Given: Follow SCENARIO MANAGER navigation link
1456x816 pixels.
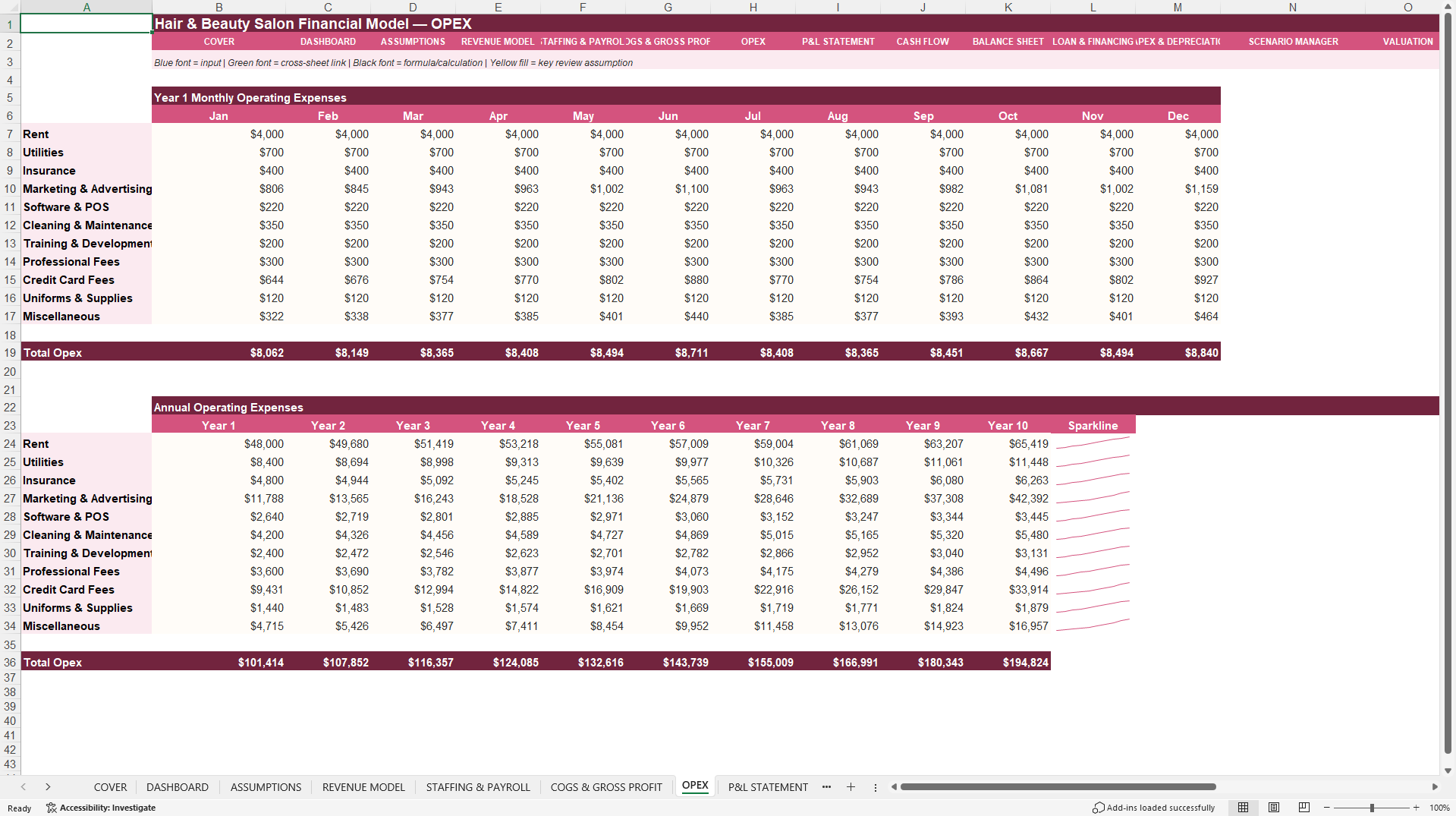Looking at the screenshot, I should [x=1293, y=42].
